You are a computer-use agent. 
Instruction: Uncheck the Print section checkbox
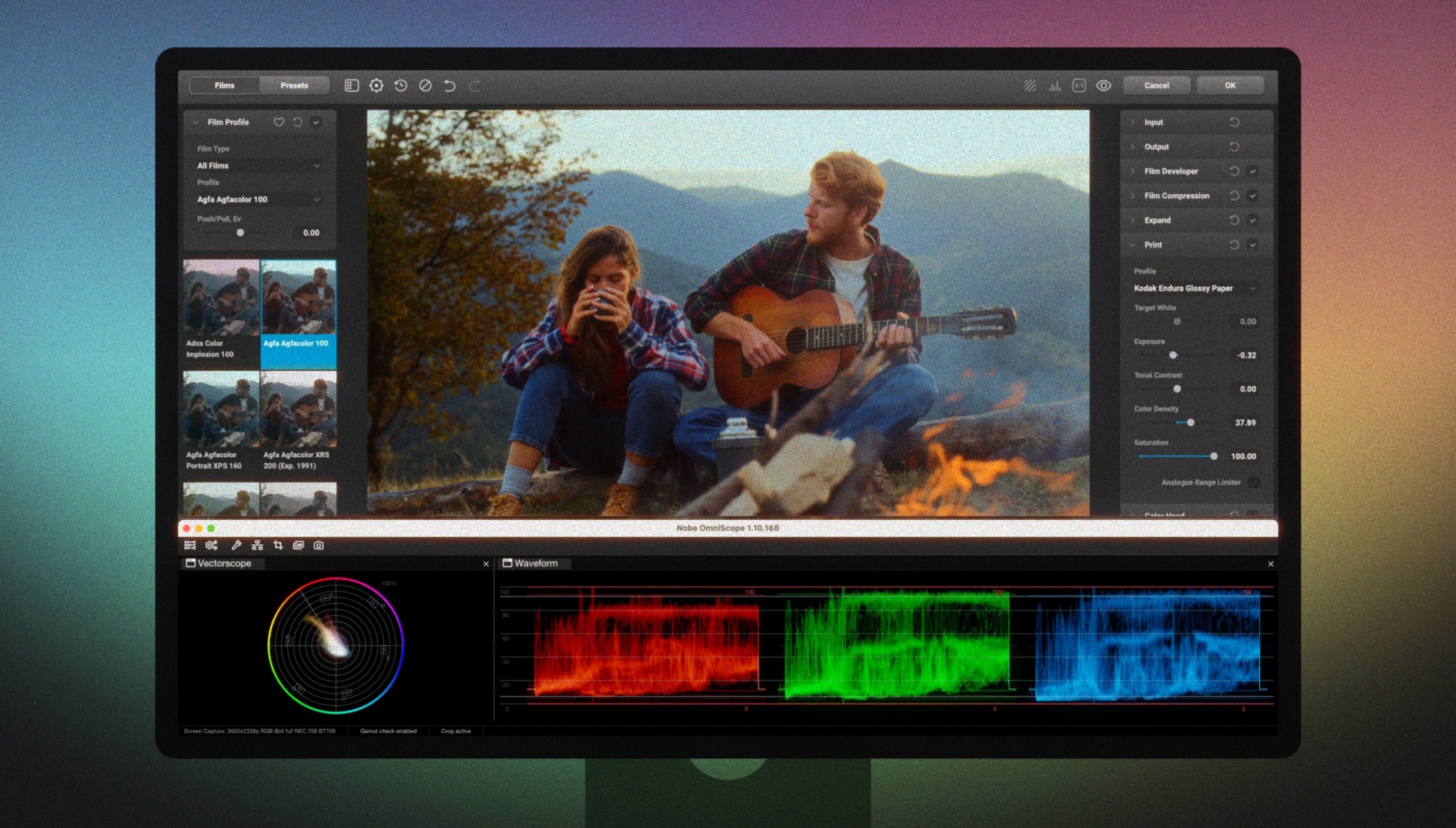coord(1252,245)
